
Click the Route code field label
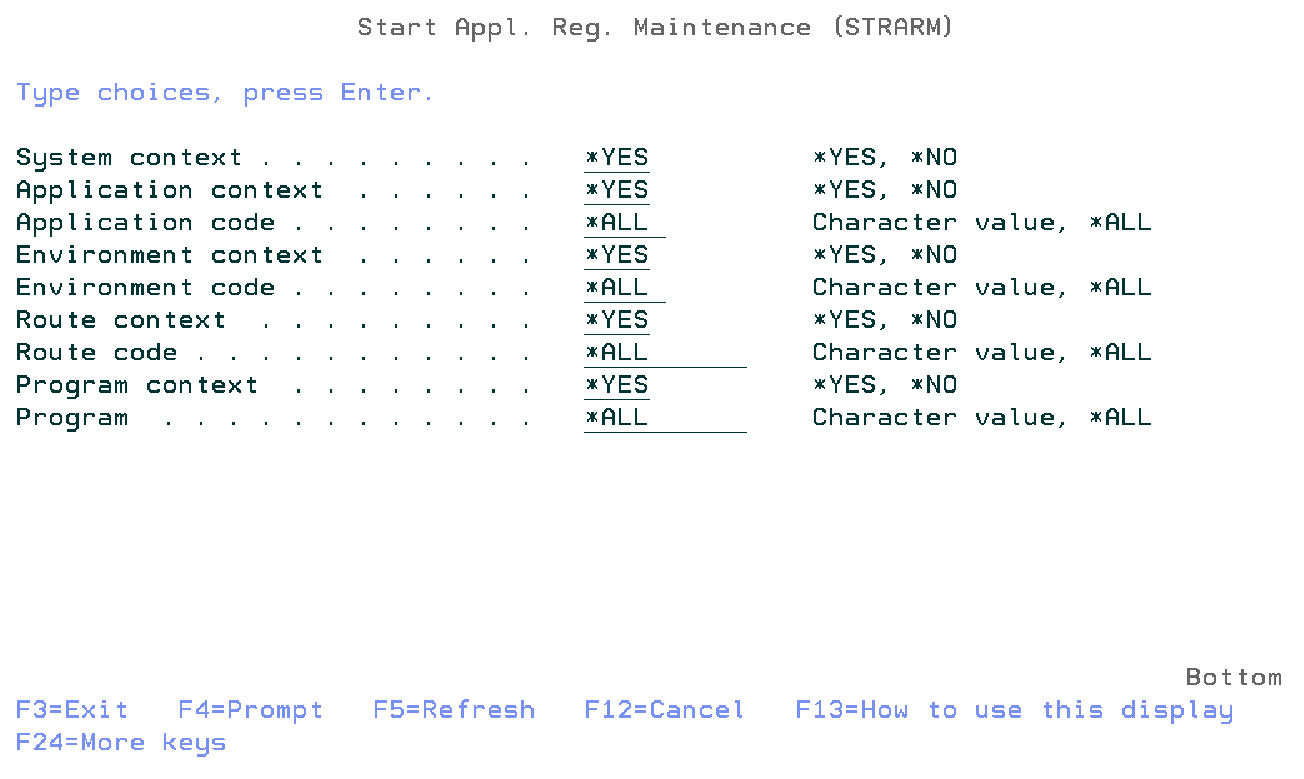point(97,353)
